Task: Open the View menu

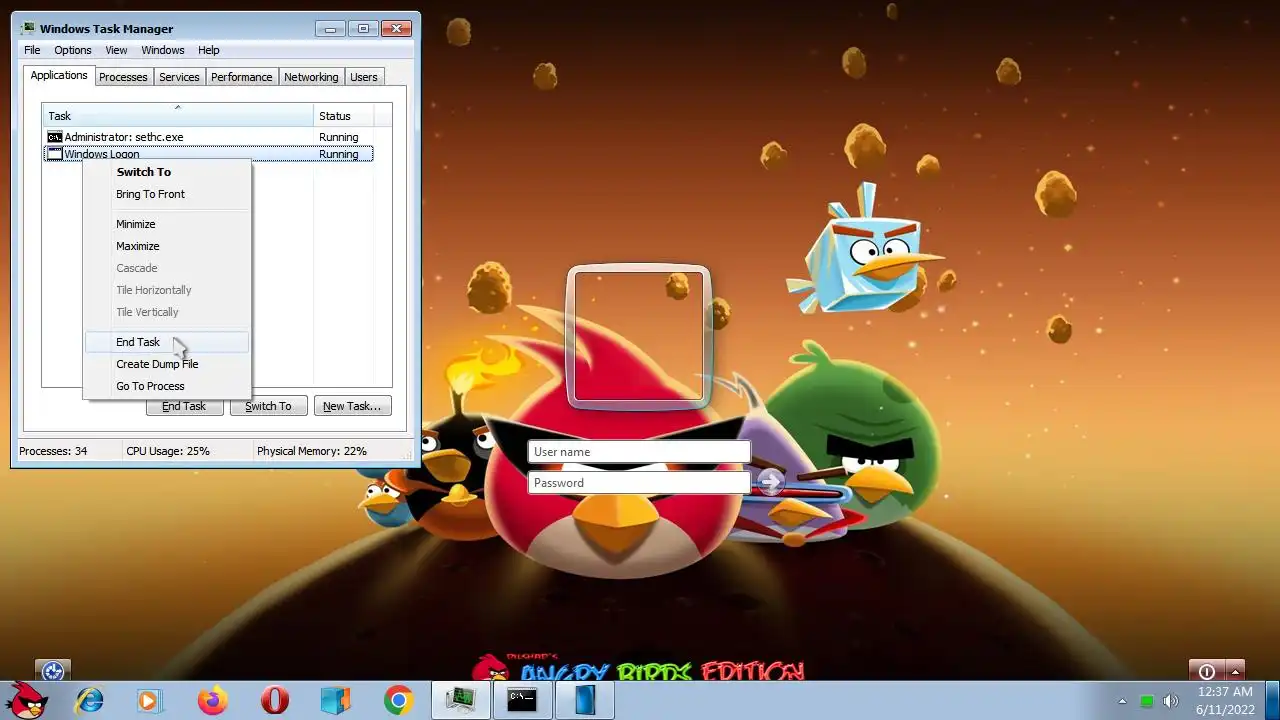Action: click(x=116, y=50)
